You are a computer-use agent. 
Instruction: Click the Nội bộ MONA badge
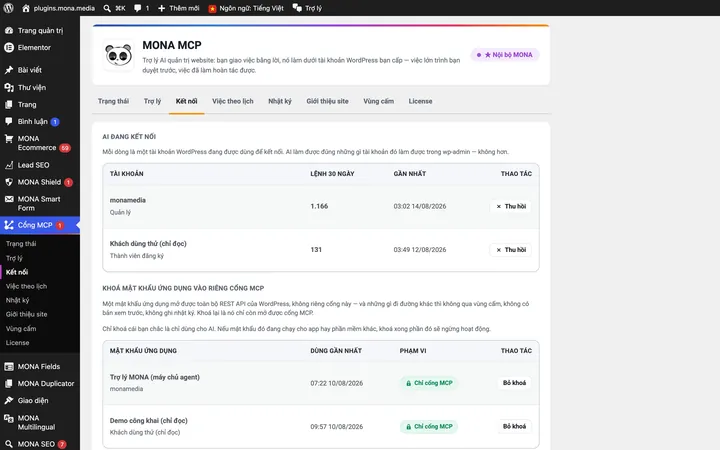point(505,55)
